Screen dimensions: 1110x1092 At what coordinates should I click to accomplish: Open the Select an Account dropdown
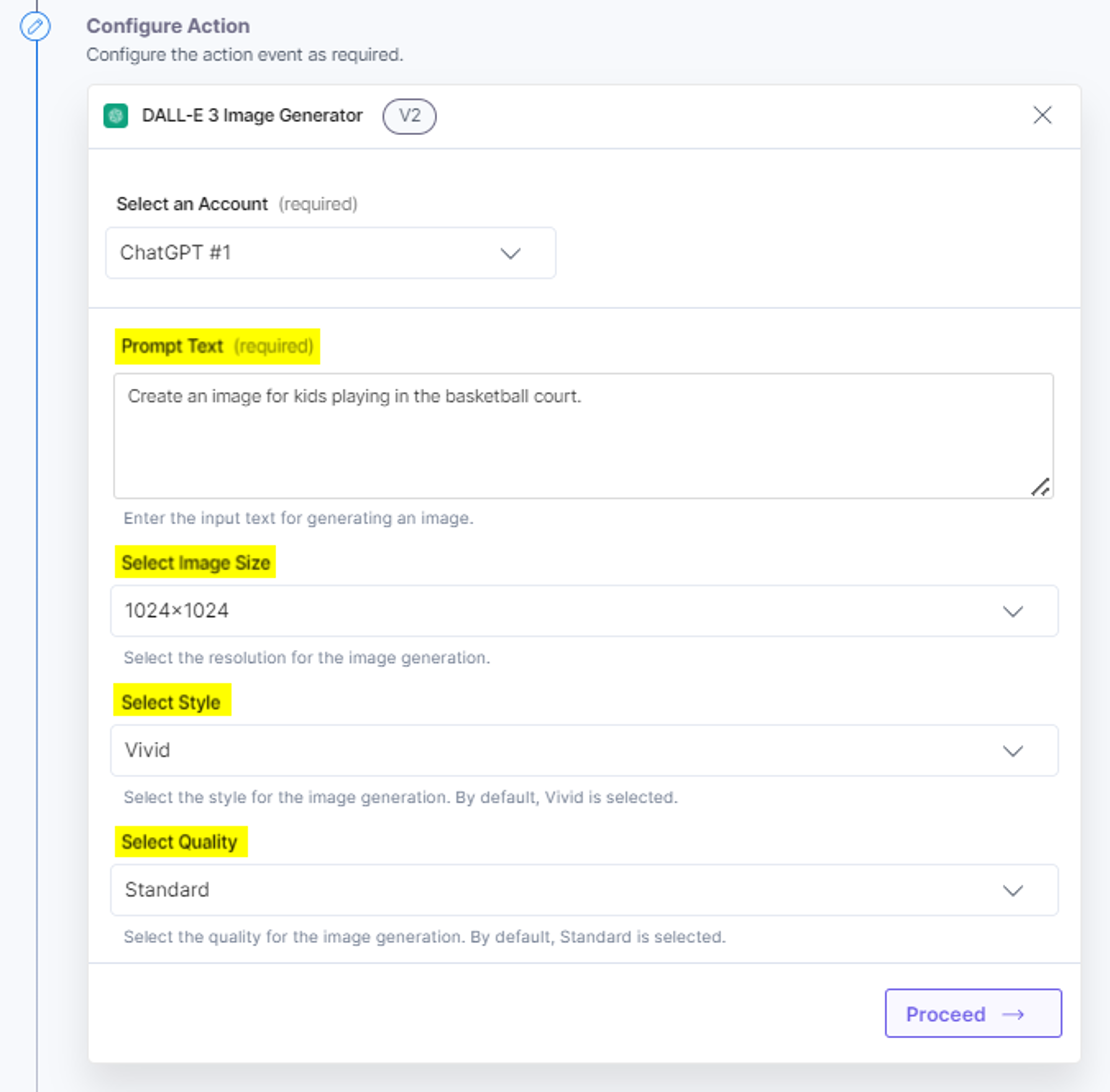coord(331,253)
